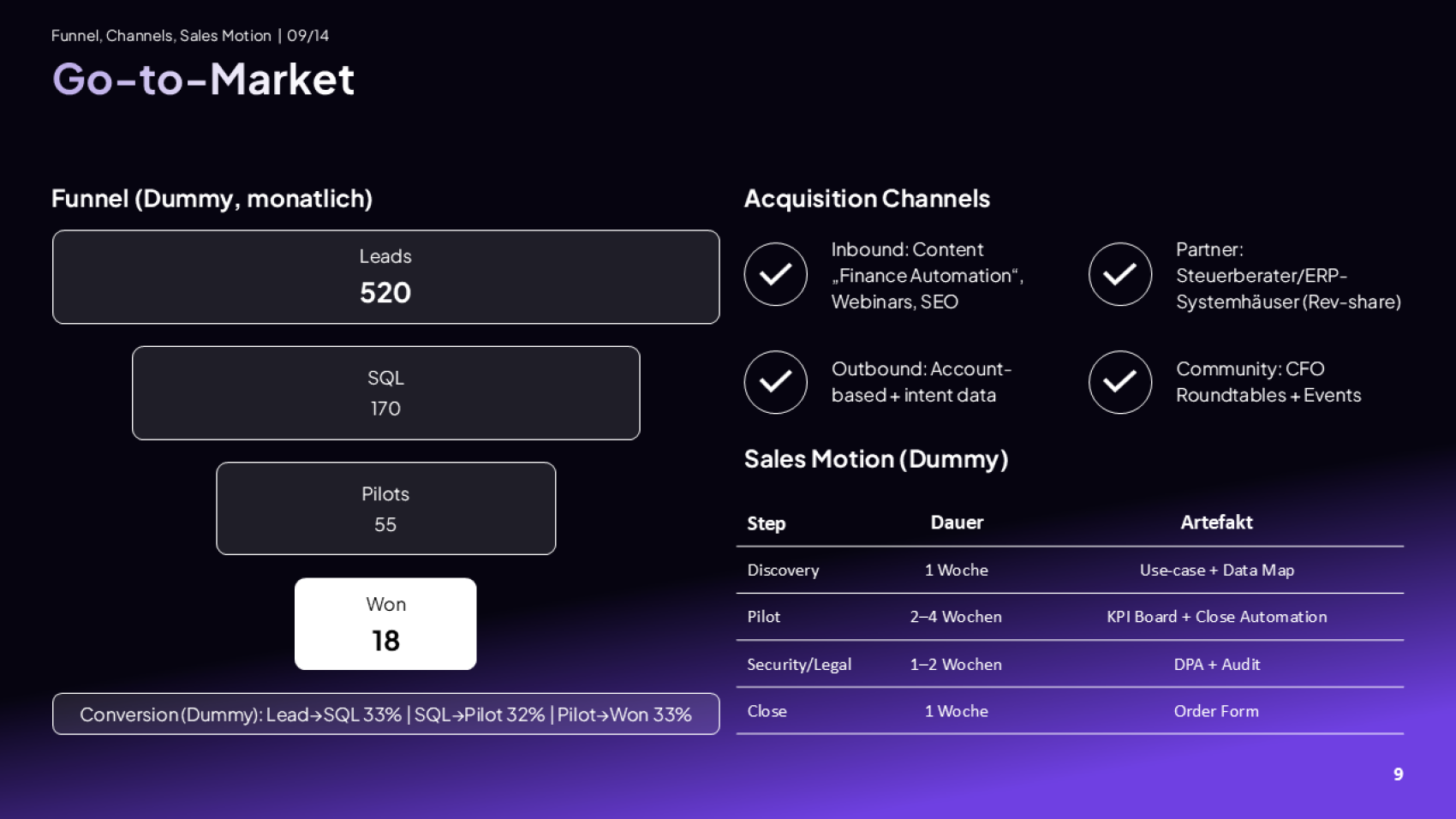The image size is (1456, 819).
Task: Click the Partner Steuerberater checkmark icon
Action: [1119, 274]
